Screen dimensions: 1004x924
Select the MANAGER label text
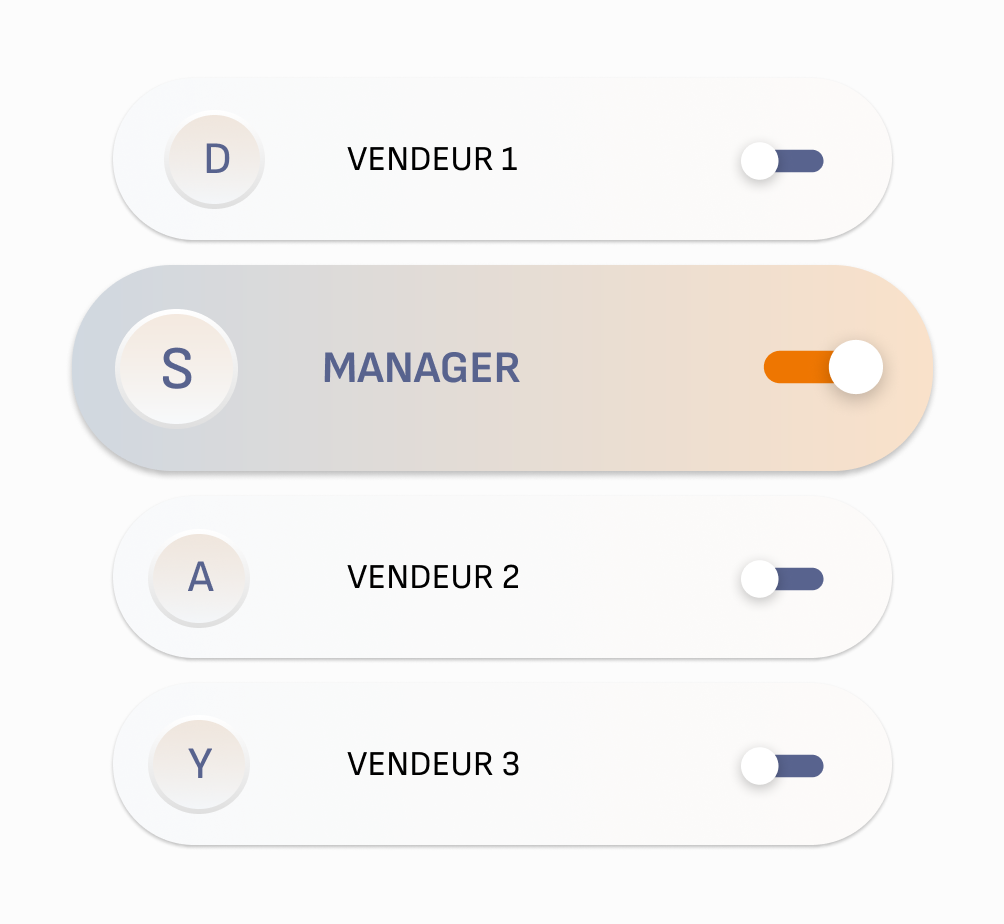(x=421, y=368)
